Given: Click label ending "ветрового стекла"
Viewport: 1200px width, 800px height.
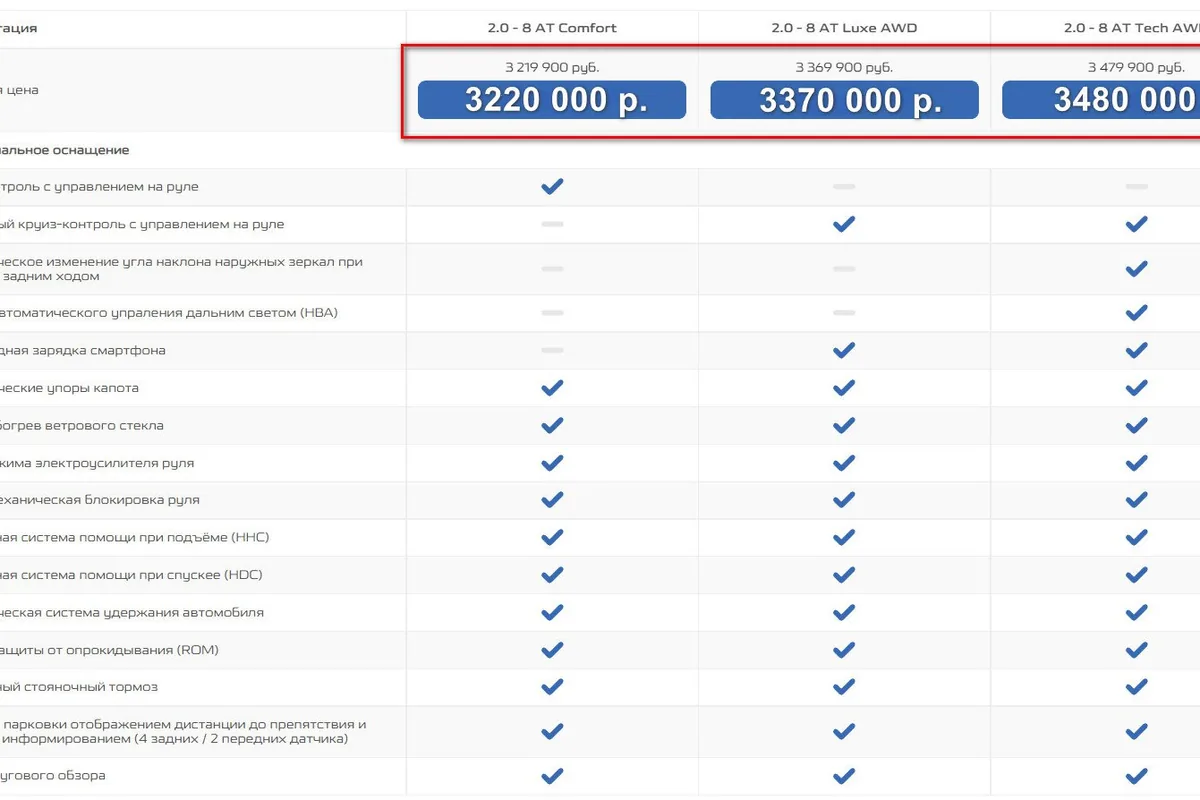Looking at the screenshot, I should [x=82, y=426].
